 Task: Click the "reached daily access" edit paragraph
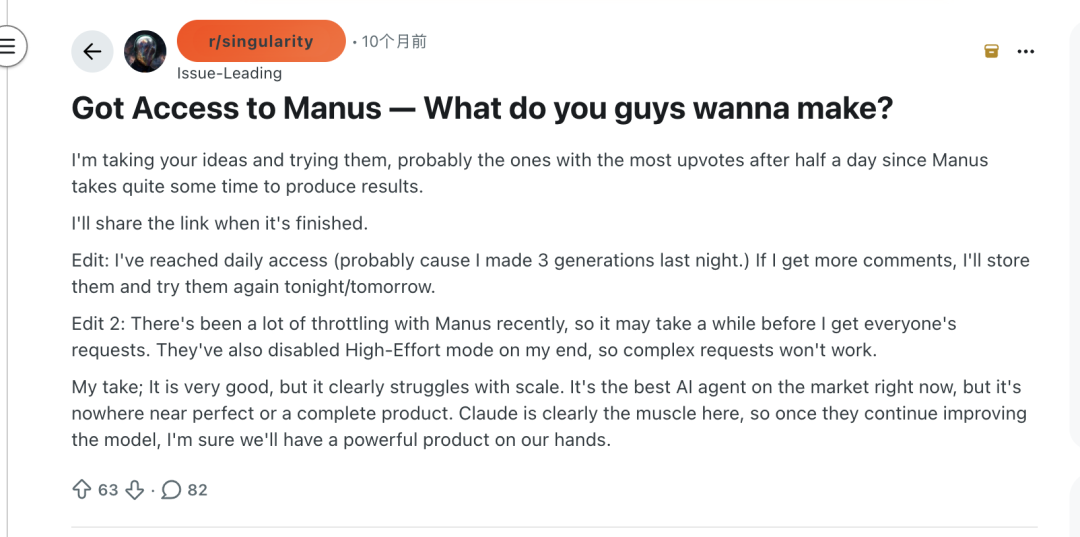coord(549,273)
